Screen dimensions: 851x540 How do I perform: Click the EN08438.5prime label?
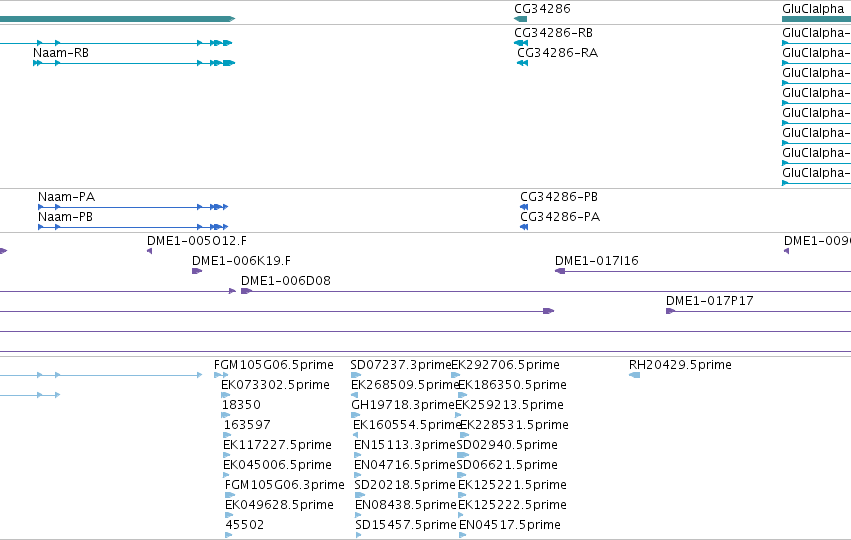(x=406, y=505)
